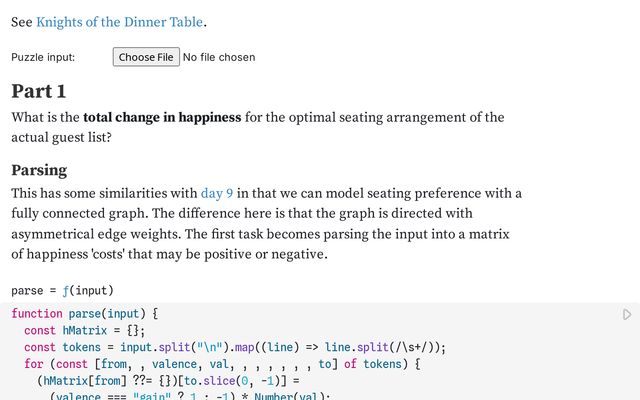Screen dimensions: 640x400
Task: Follow the day 9 link
Action: coord(217,193)
